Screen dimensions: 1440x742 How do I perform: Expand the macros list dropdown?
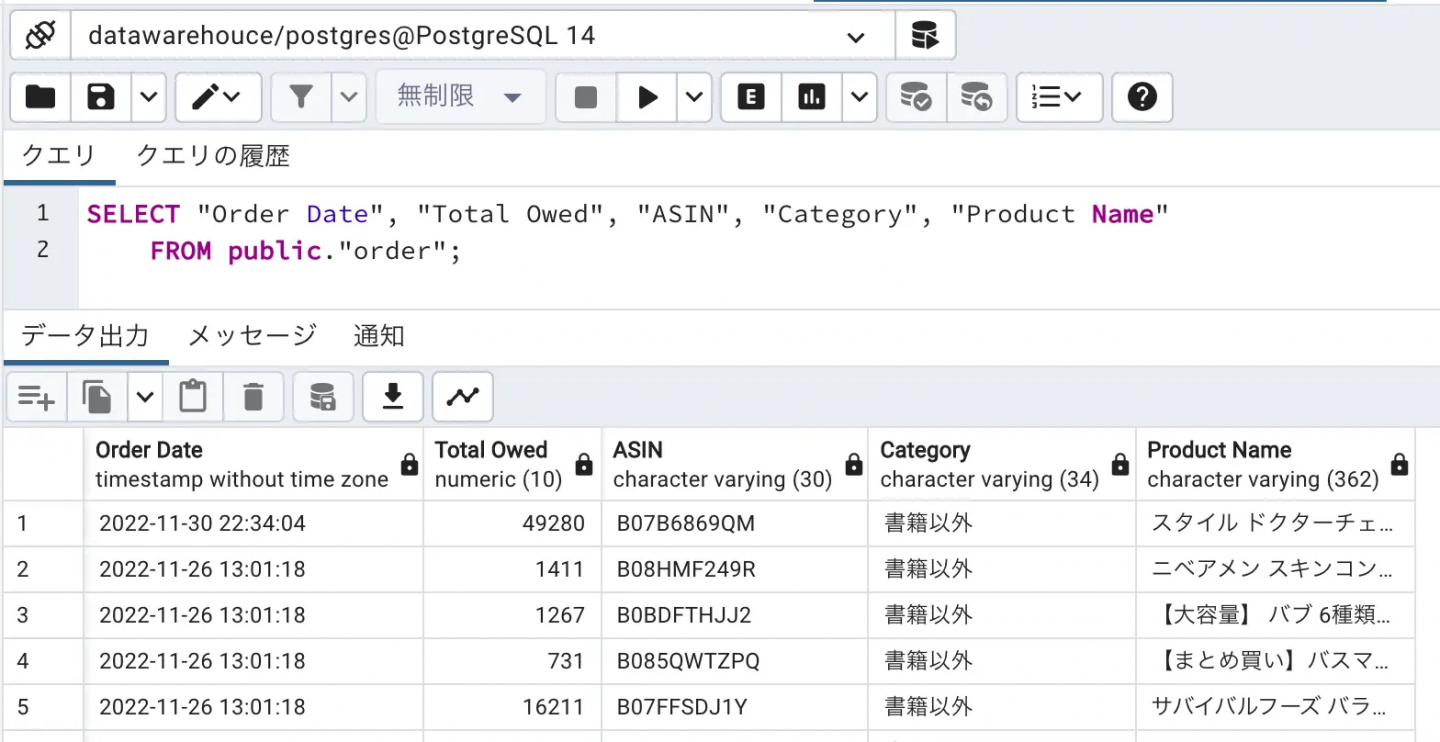(x=1058, y=97)
